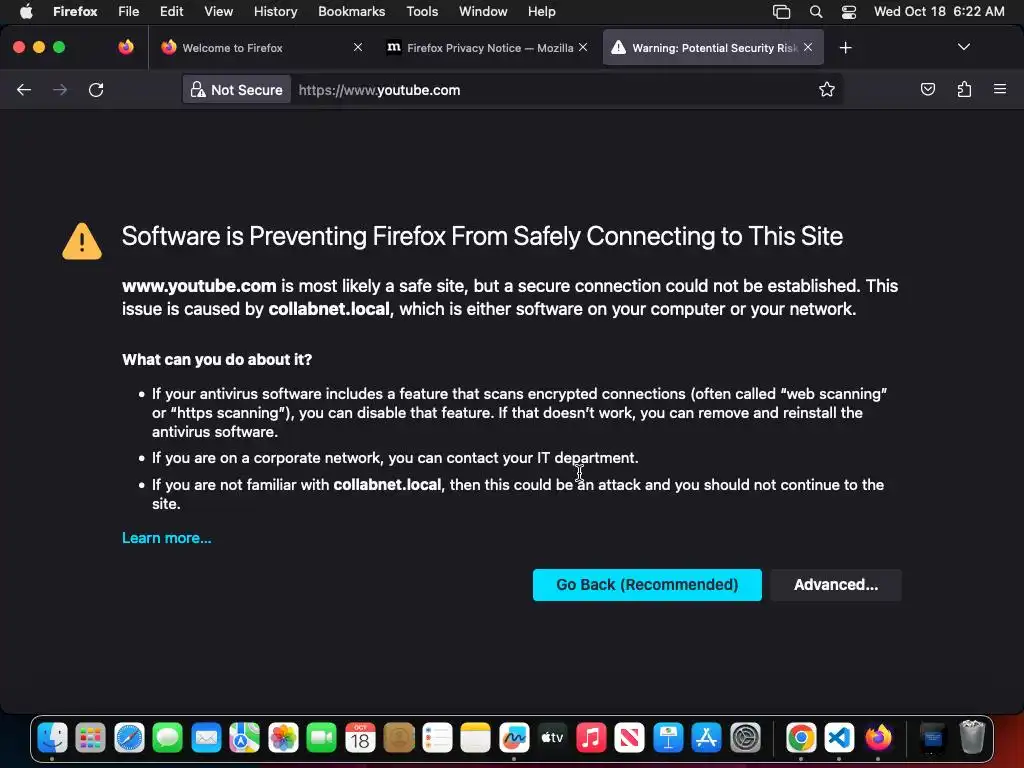
Task: Click the Not Secure lock indicator
Action: coord(237,90)
